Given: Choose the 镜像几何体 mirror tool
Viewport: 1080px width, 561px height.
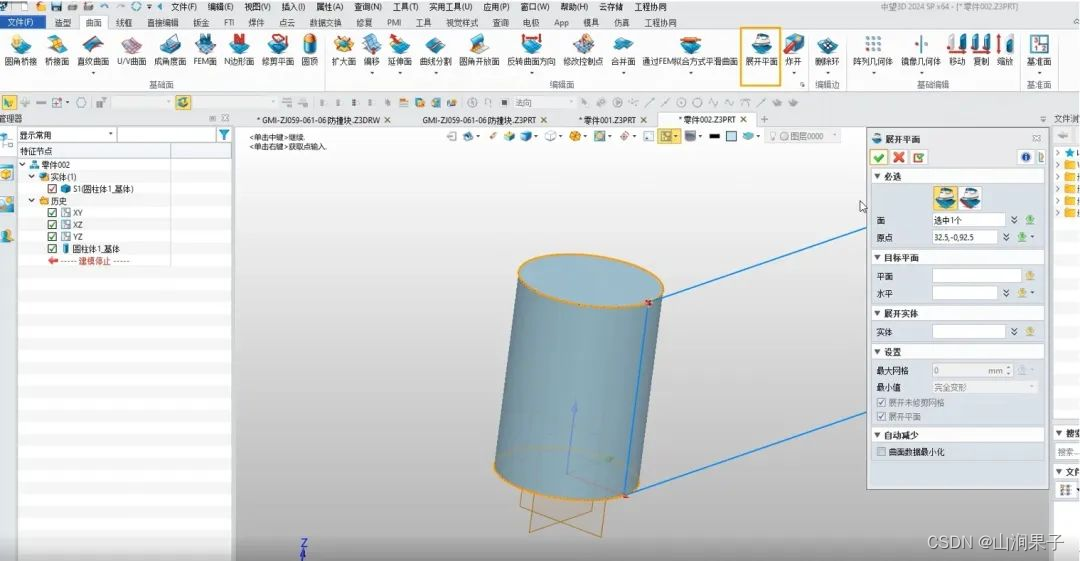Looking at the screenshot, I should pyautogui.click(x=921, y=50).
